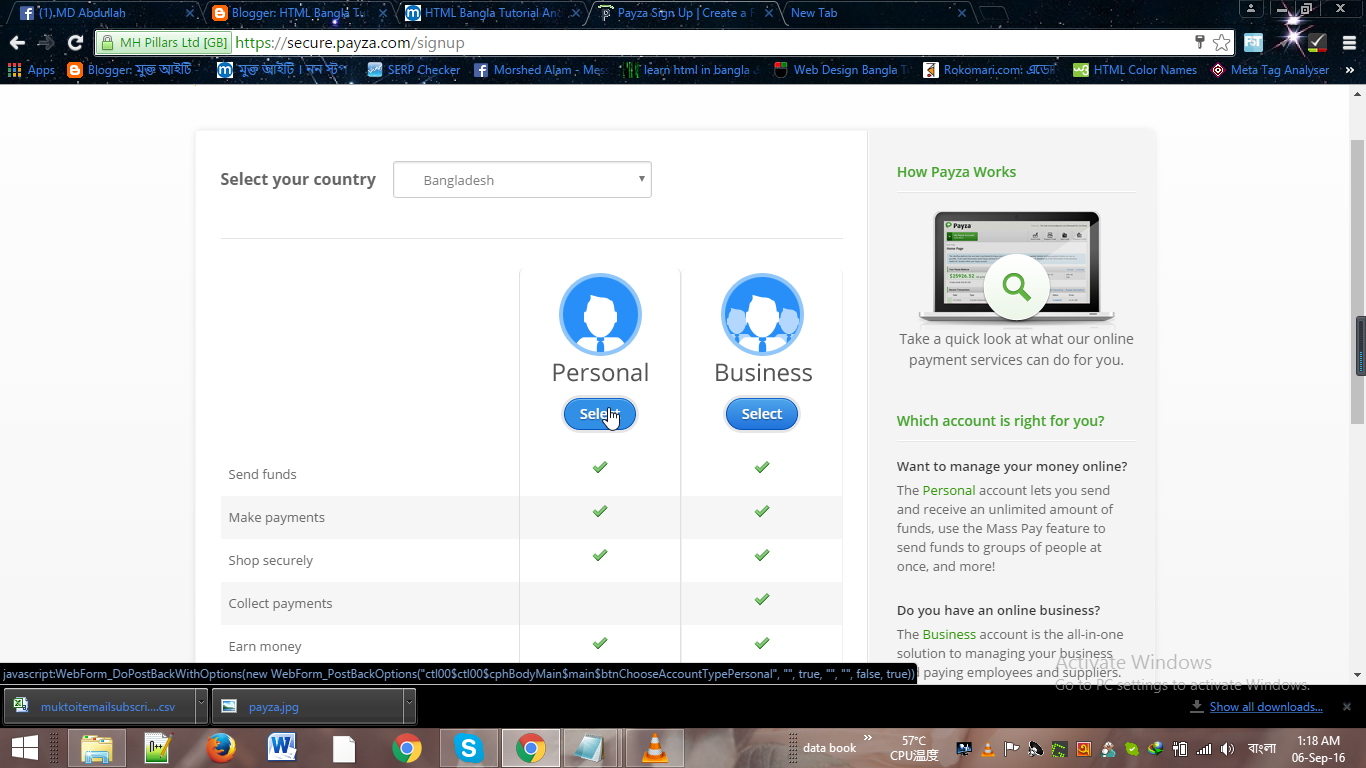The width and height of the screenshot is (1366, 768).
Task: Open the Morshed Alam bookmark
Action: pos(539,70)
